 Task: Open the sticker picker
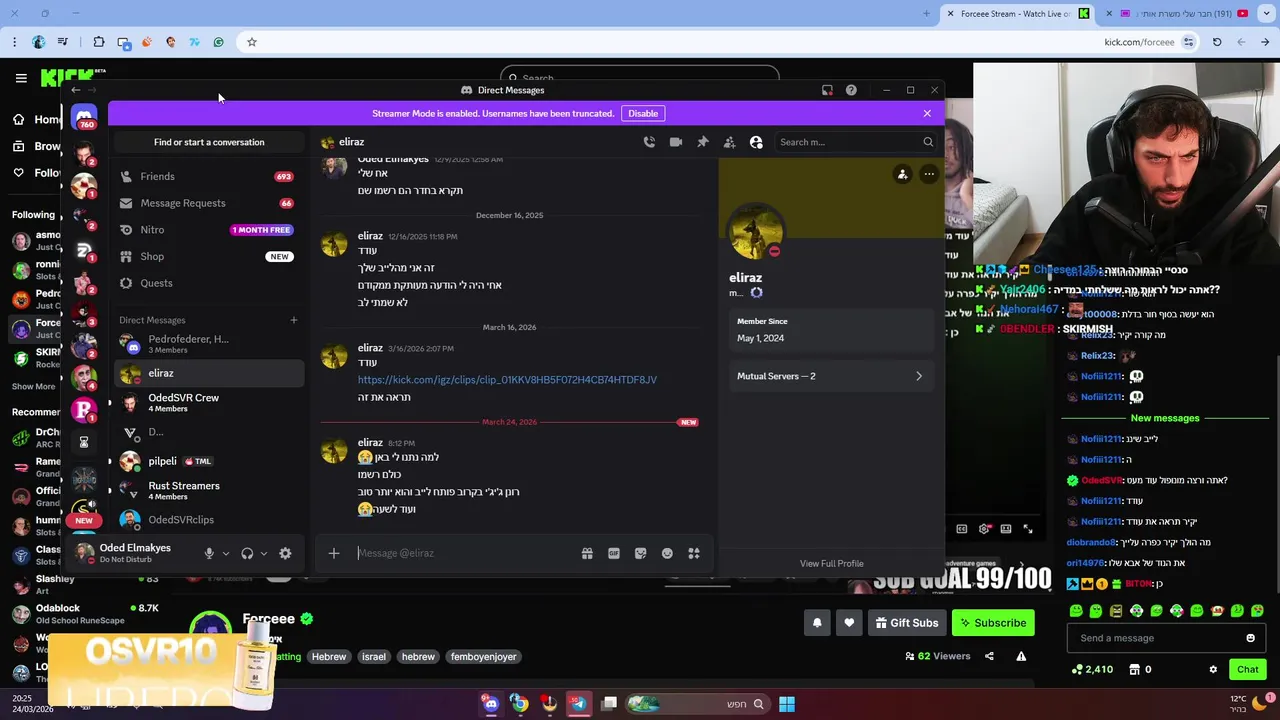coord(640,553)
